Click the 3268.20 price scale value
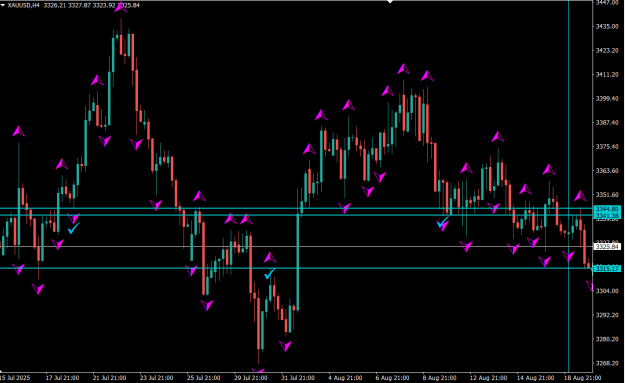The image size is (625, 383). point(607,363)
